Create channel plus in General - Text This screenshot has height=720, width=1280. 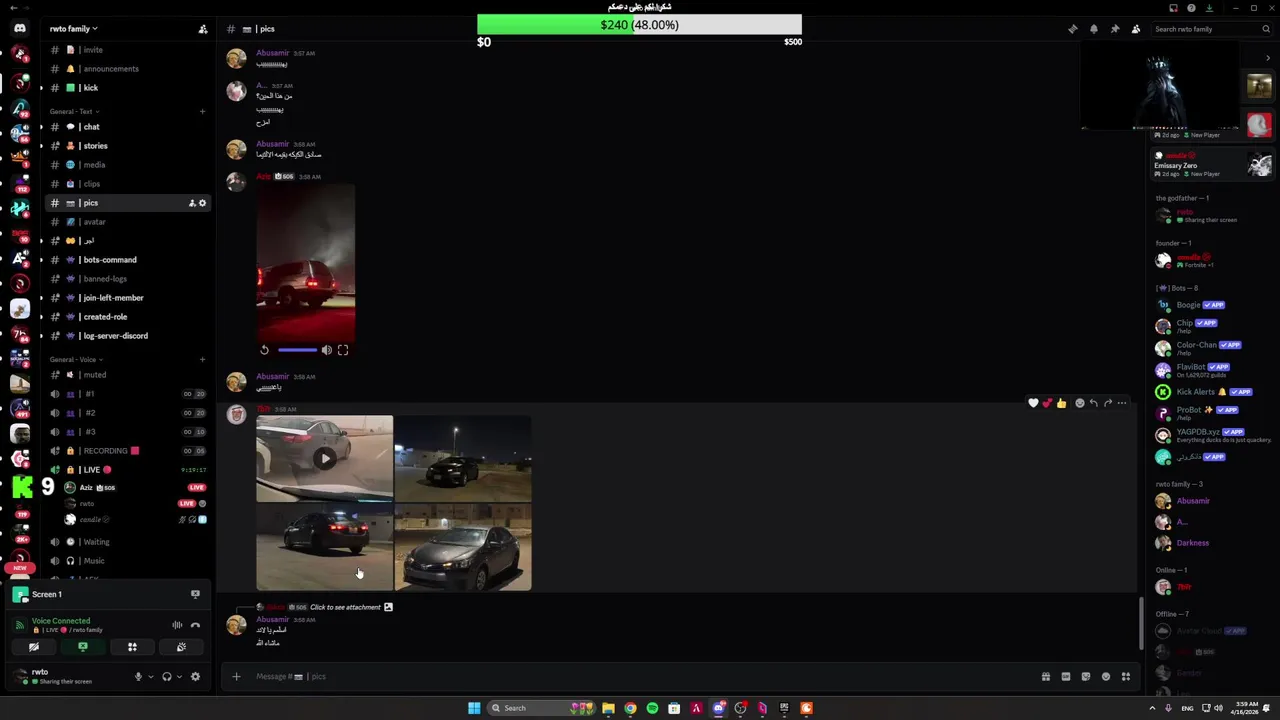(x=202, y=111)
